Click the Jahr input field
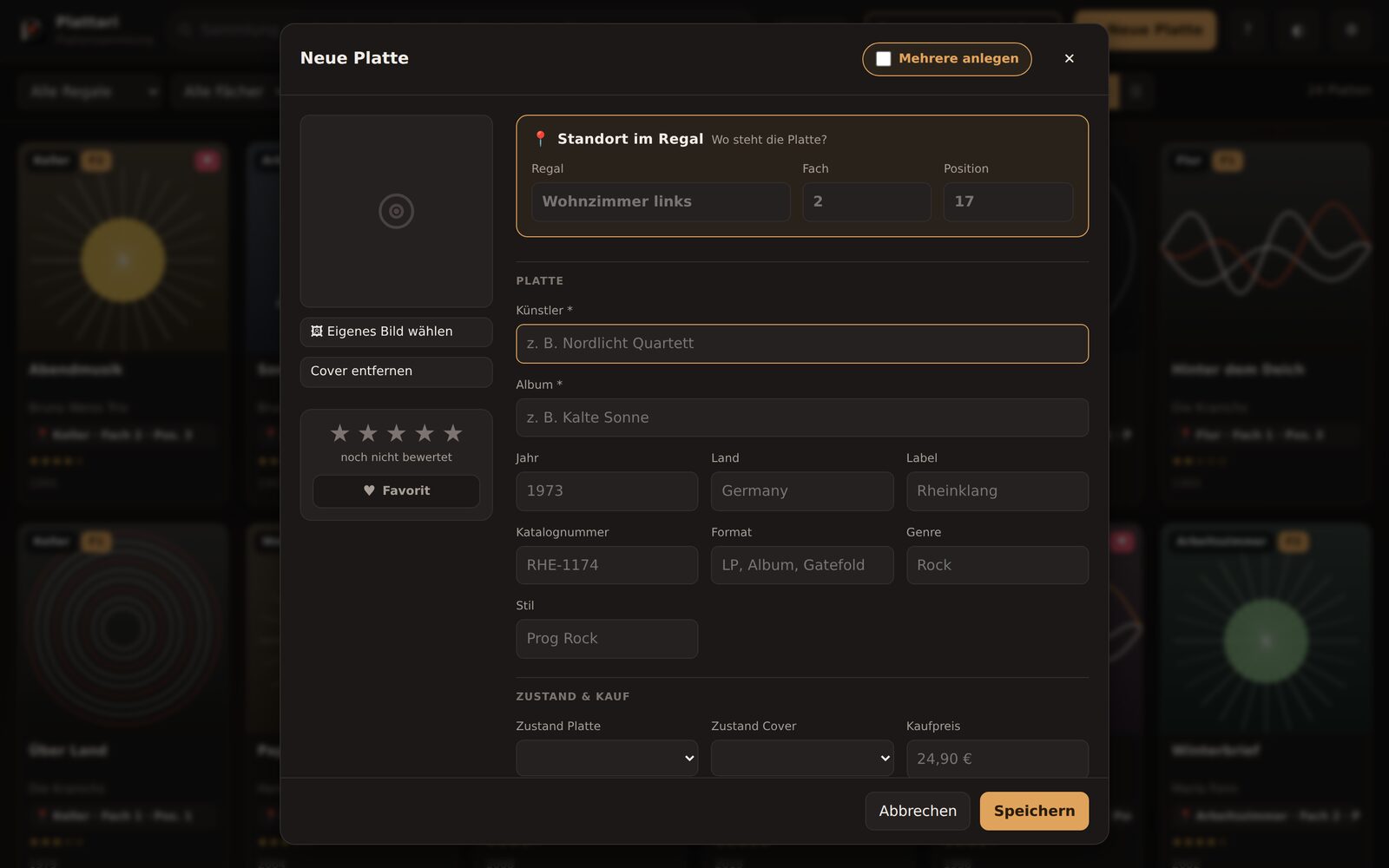This screenshot has width=1389, height=868. click(607, 491)
